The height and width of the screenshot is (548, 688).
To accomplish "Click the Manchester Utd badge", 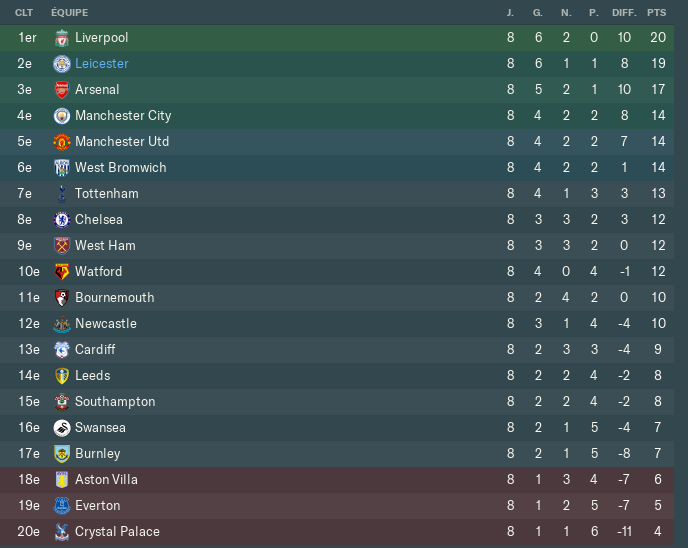I will pyautogui.click(x=61, y=142).
